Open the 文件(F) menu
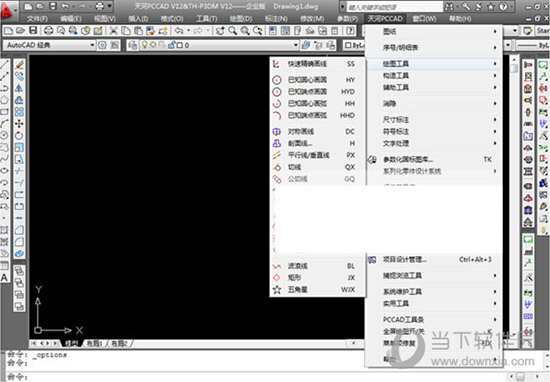The height and width of the screenshot is (382, 550). click(37, 19)
